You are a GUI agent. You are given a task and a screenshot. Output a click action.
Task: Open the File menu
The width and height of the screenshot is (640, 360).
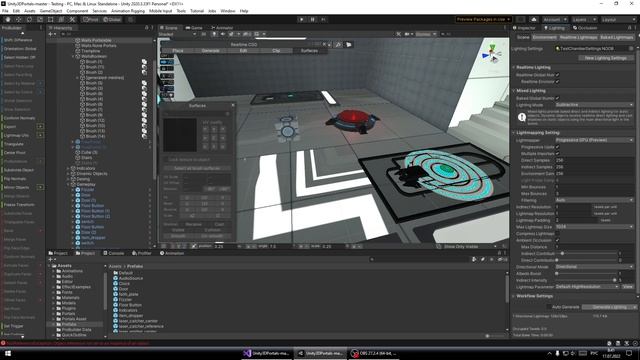click(x=5, y=11)
